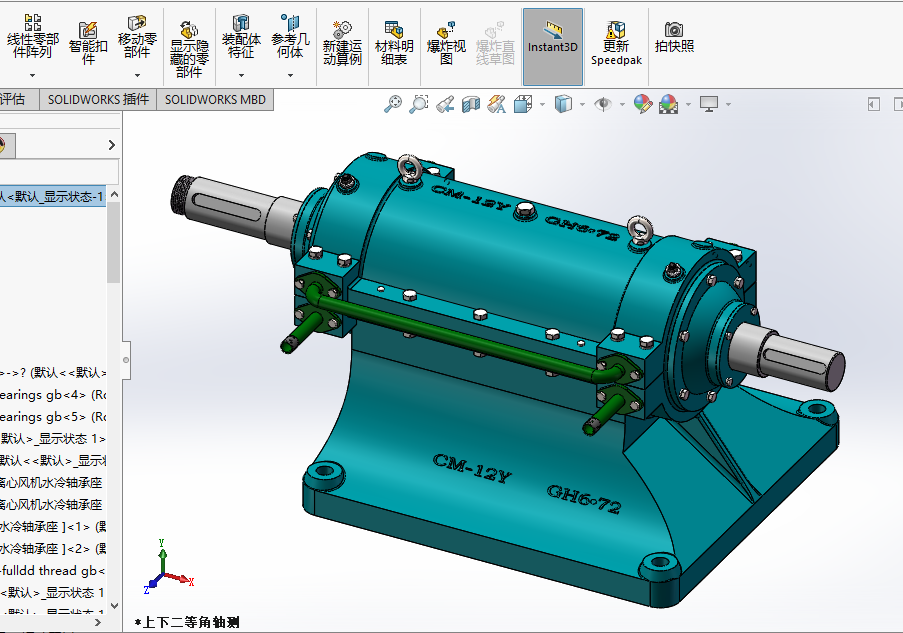Switch to the SOLIDWORKS 插件 tab
Screen dimensions: 903x633
[98, 100]
